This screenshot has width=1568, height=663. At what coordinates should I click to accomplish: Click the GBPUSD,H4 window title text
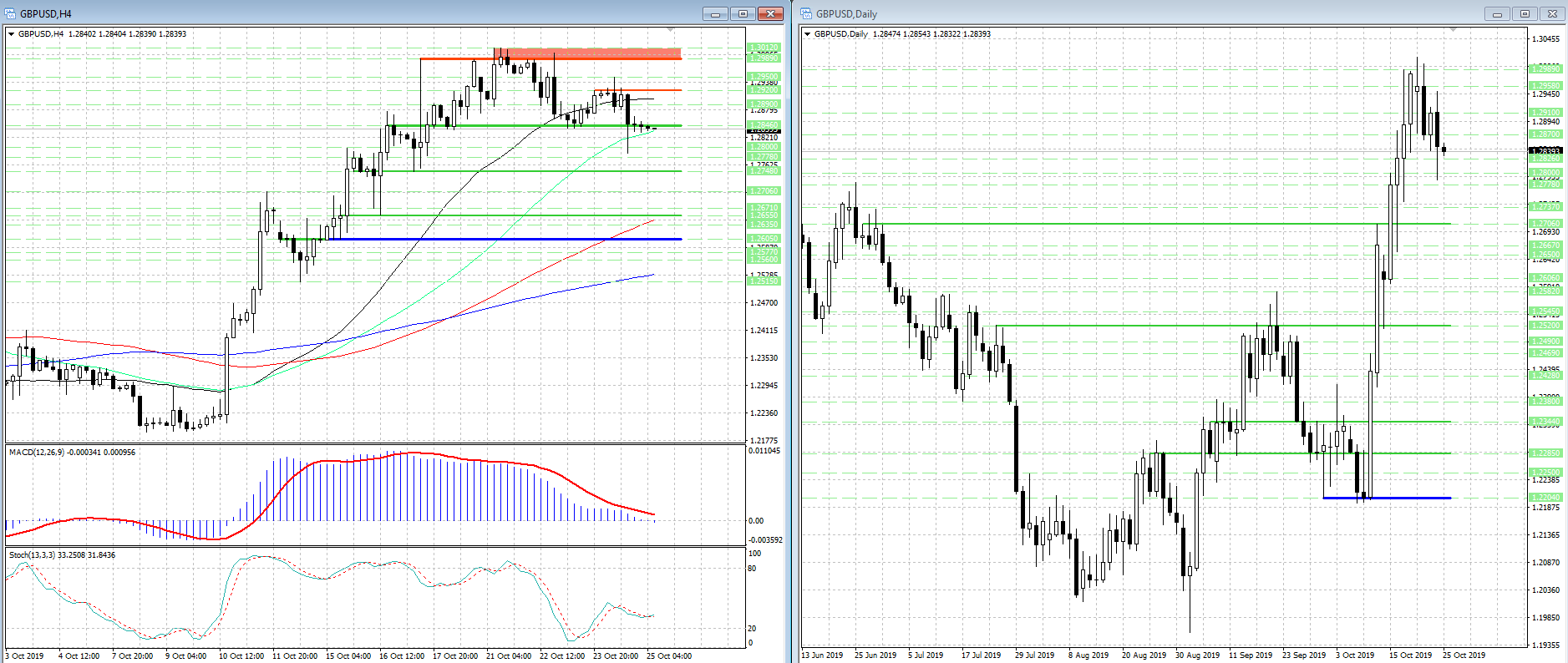pos(46,13)
